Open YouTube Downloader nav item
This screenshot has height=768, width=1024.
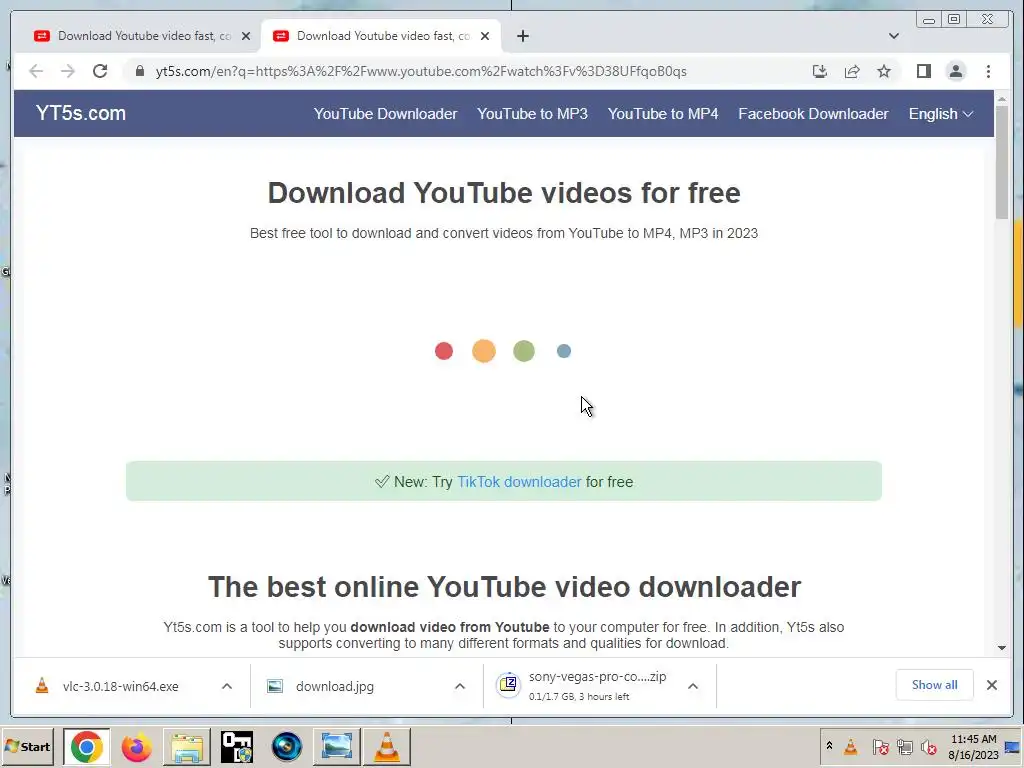[385, 114]
